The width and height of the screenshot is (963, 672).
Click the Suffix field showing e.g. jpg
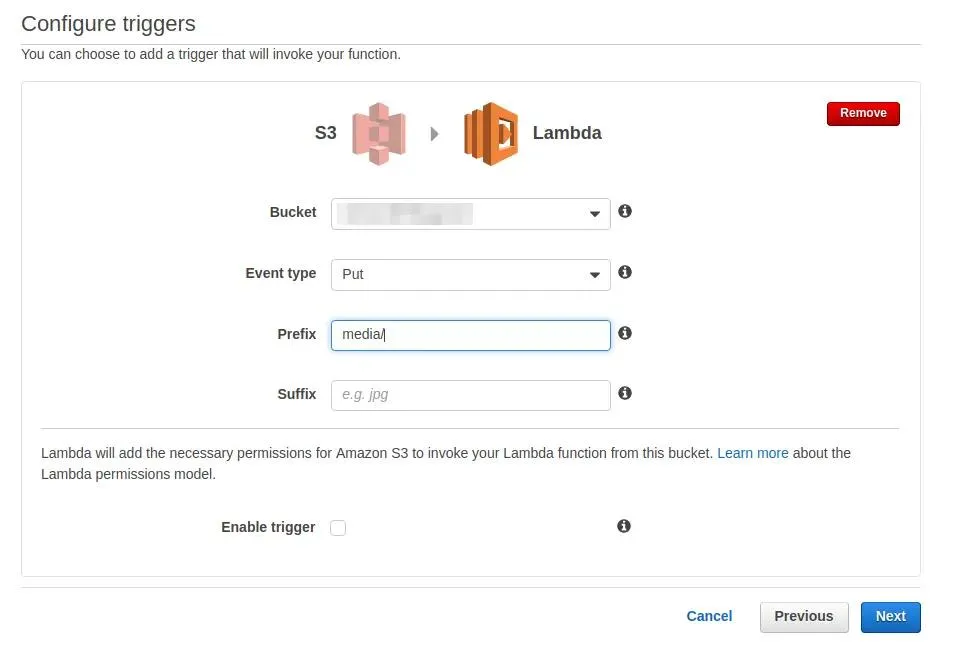point(470,394)
